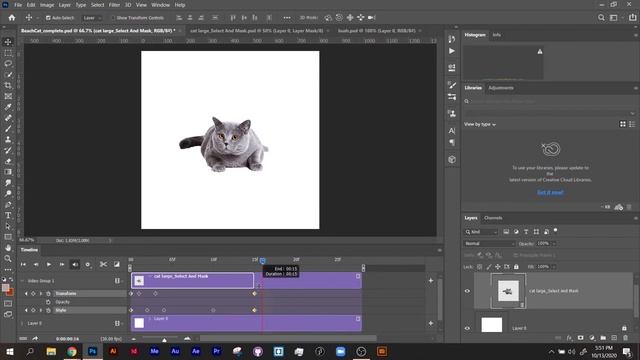
Task: Click the Home icon in the options bar
Action: tap(12, 18)
